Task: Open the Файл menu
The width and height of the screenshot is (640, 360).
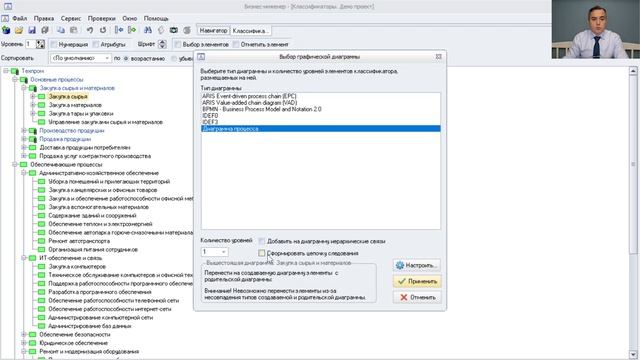Action: (20, 19)
